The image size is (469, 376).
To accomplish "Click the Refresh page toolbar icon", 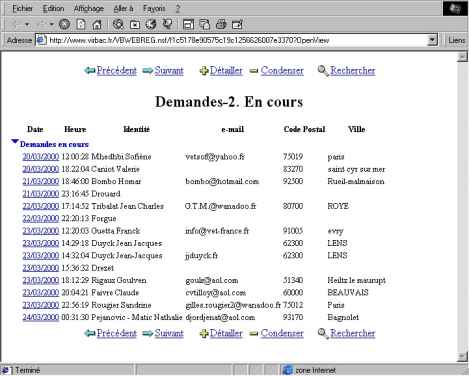I will point(81,24).
